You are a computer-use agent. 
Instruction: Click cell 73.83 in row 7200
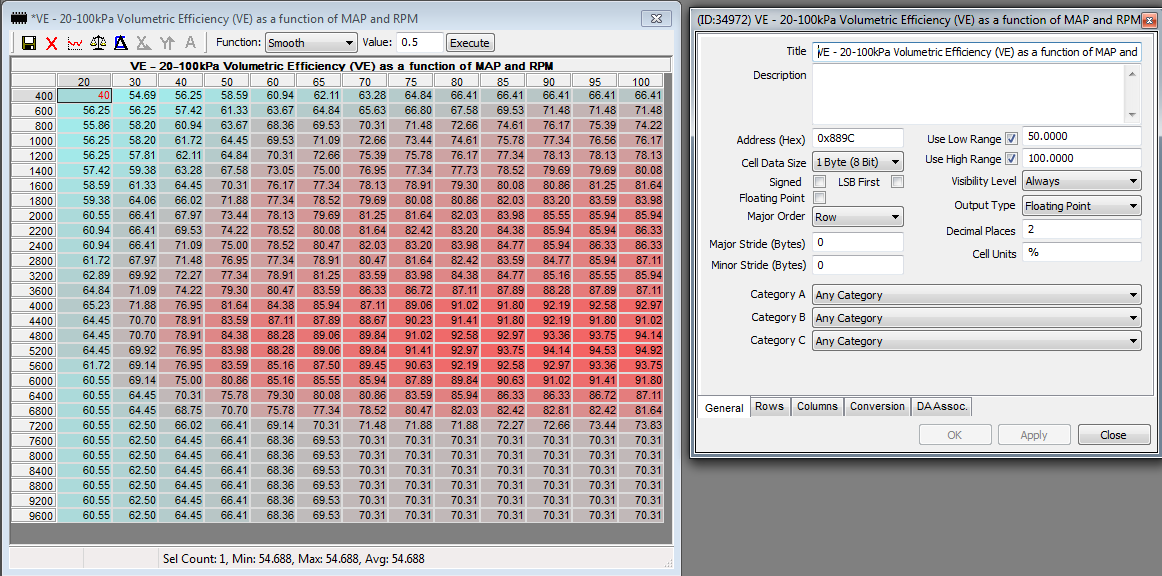click(x=640, y=425)
